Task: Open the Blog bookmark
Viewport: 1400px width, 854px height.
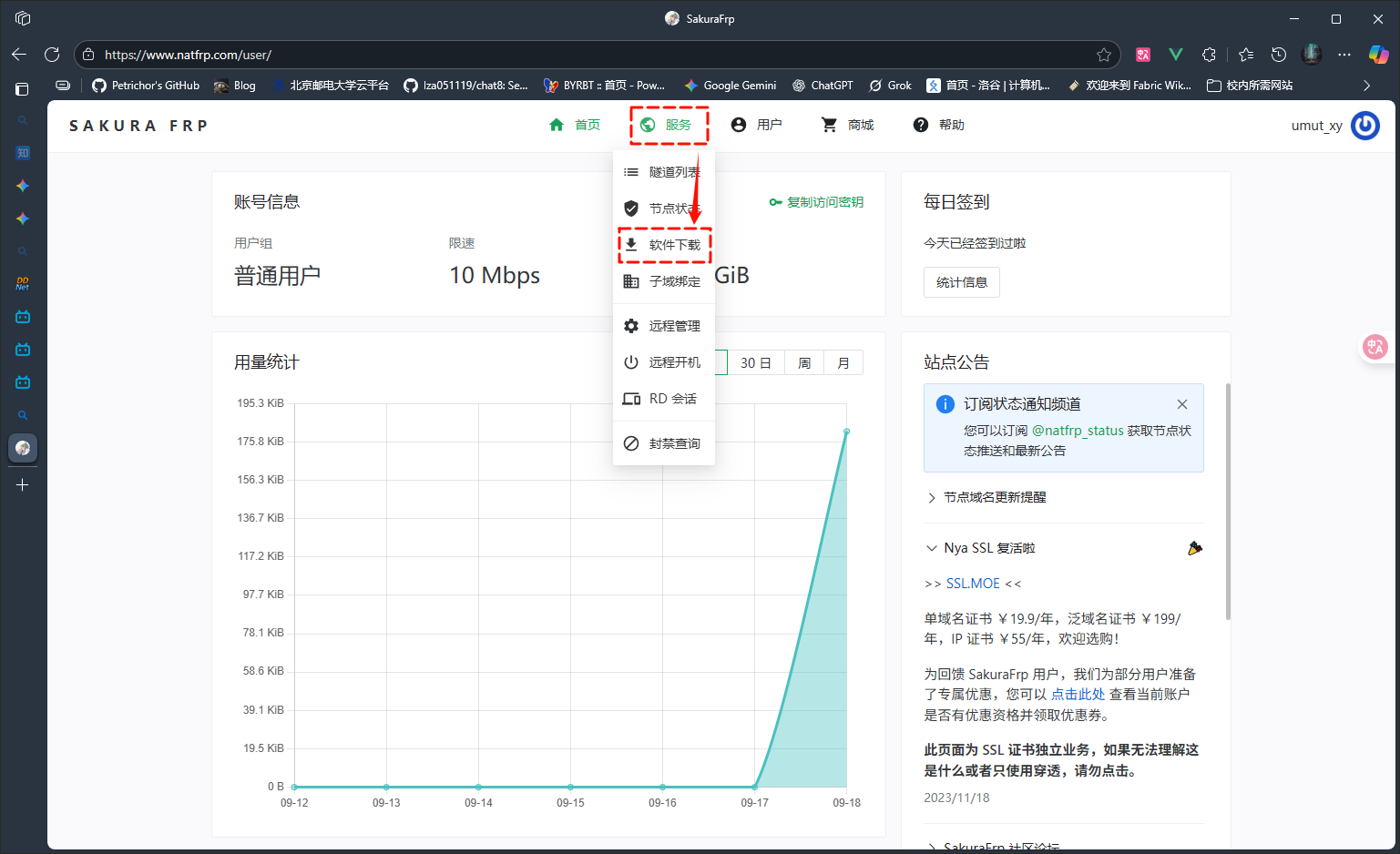Action: pyautogui.click(x=235, y=86)
